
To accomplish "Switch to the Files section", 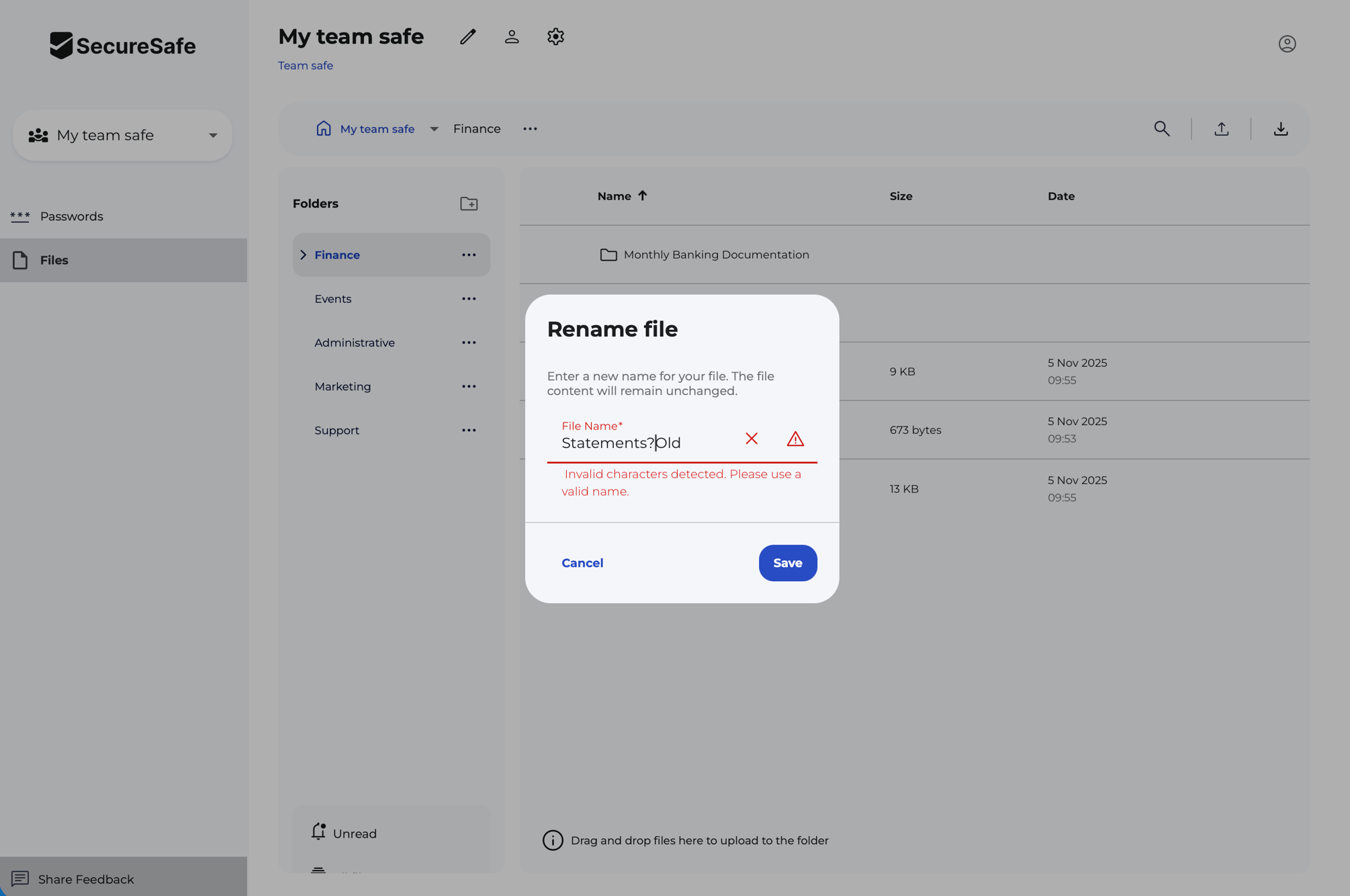I will click(54, 260).
